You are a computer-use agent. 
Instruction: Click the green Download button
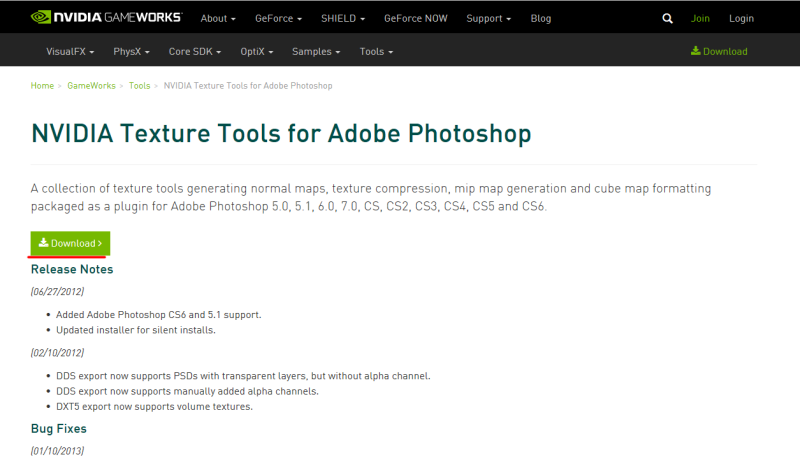70,243
